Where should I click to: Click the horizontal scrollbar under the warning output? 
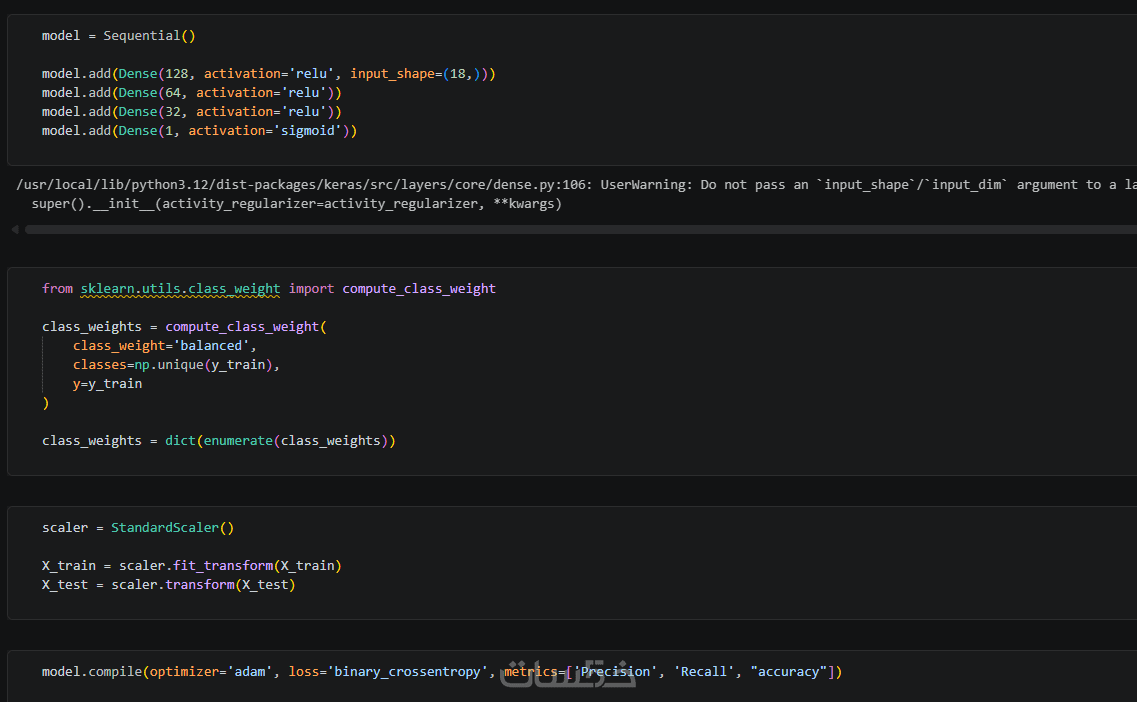click(x=580, y=230)
